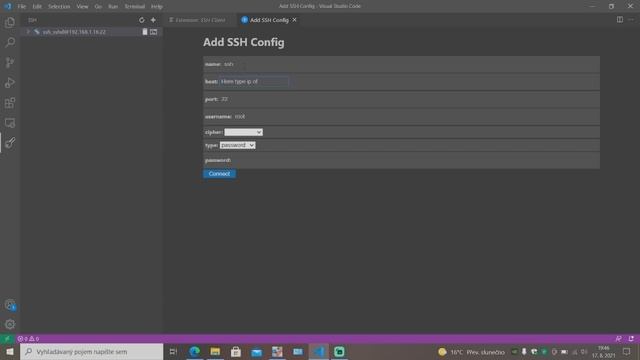Viewport: 640px width, 360px height.
Task: Open the Remote Explorer view
Action: [10, 122]
